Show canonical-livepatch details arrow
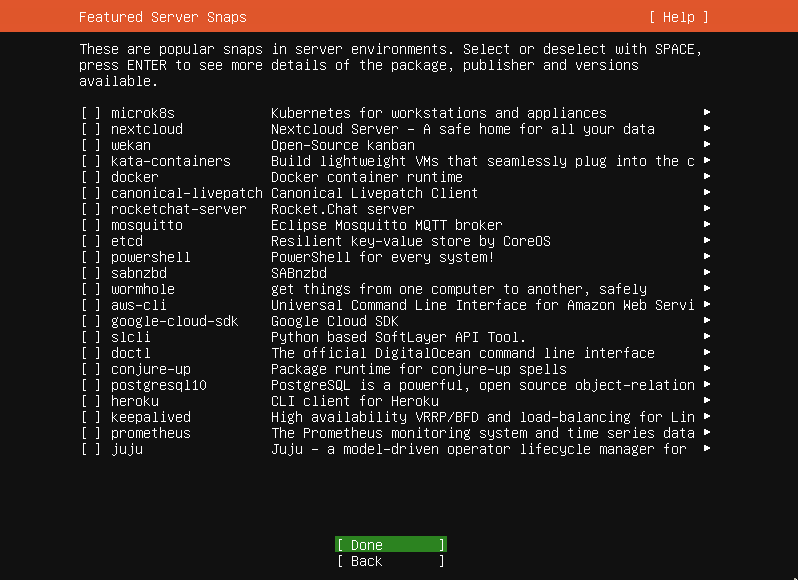 [x=707, y=192]
